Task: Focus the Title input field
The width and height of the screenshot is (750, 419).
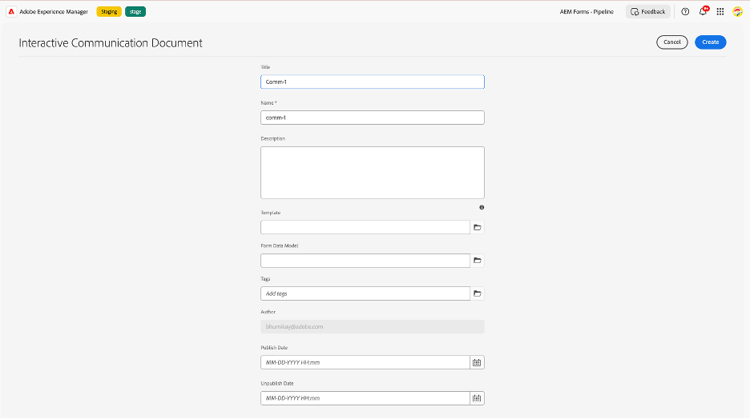Action: pos(372,82)
